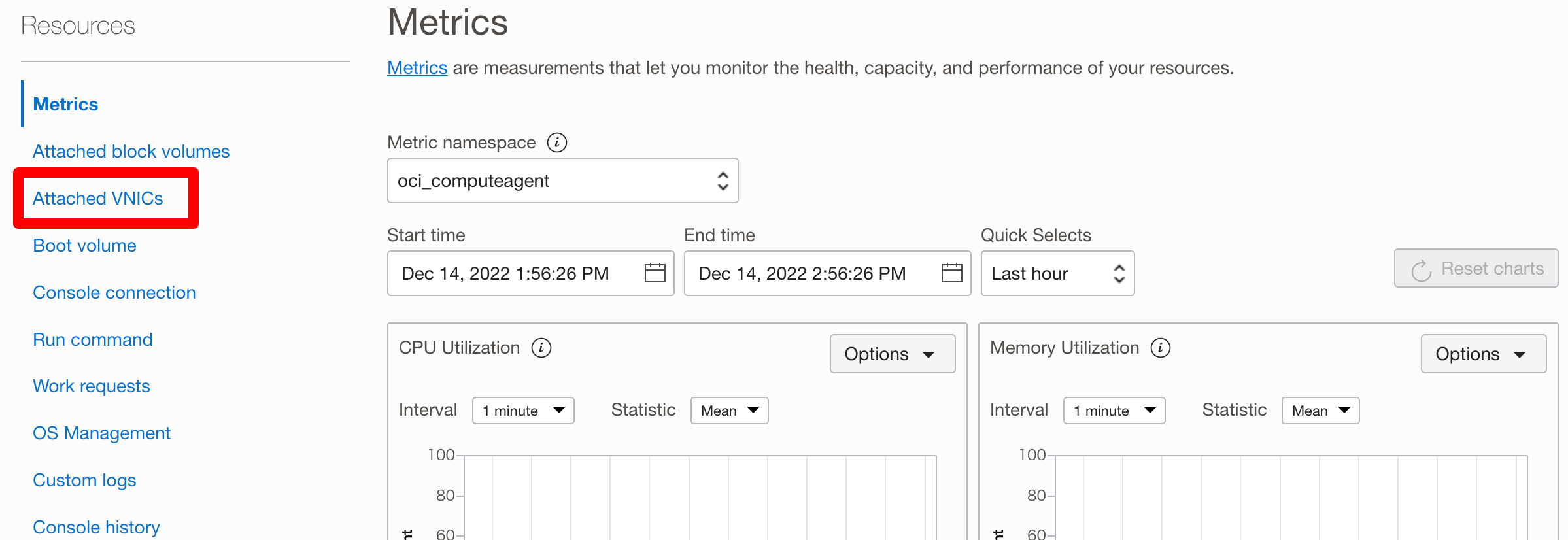Change the CPU Utilization Interval dropdown
1568x540 pixels.
523,411
